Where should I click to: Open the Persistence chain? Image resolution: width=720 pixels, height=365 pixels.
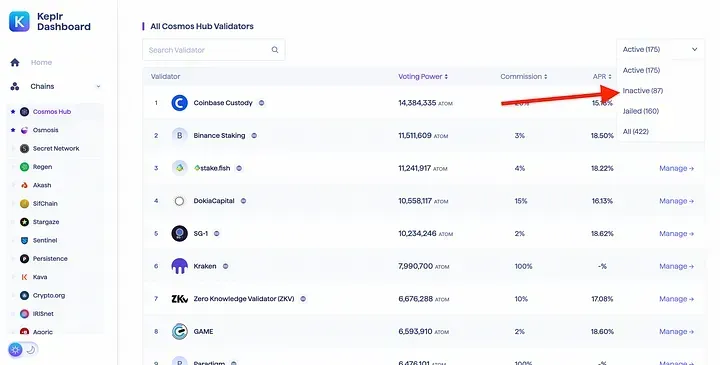click(50, 258)
